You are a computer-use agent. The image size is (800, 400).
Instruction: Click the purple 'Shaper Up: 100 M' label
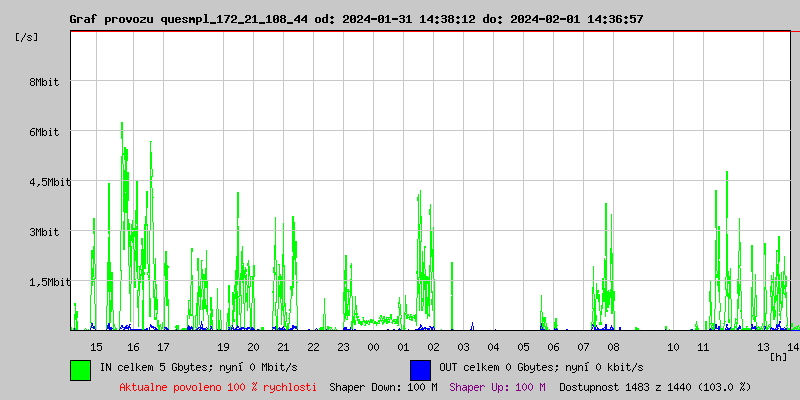pyautogui.click(x=497, y=386)
